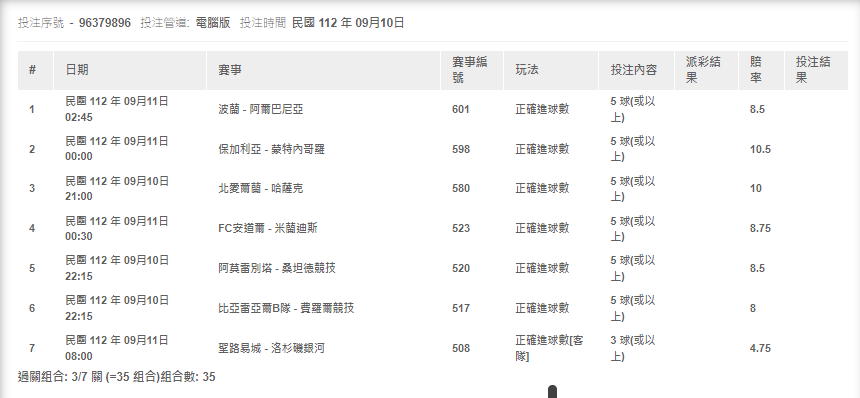Click 3 球(或以上) bet content

point(633,348)
